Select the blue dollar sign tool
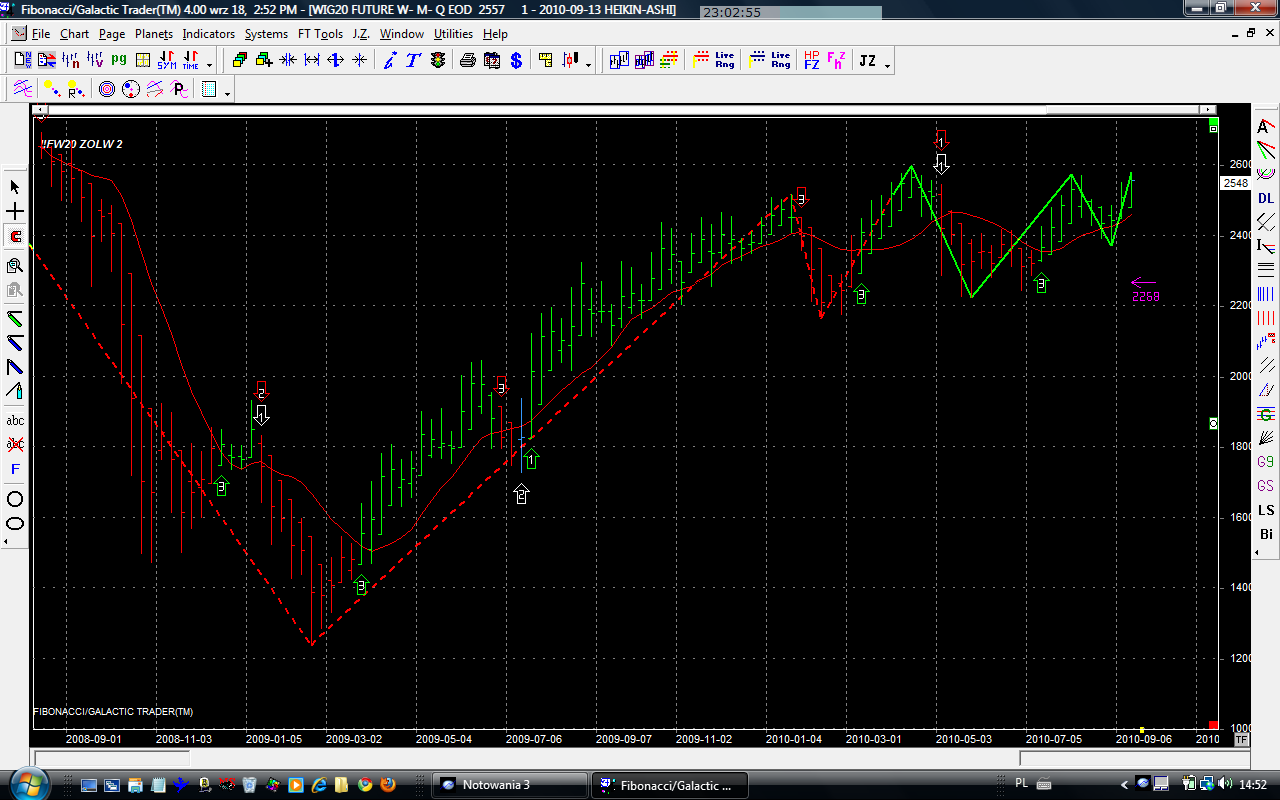Screen dimensions: 1280x800 coord(516,61)
